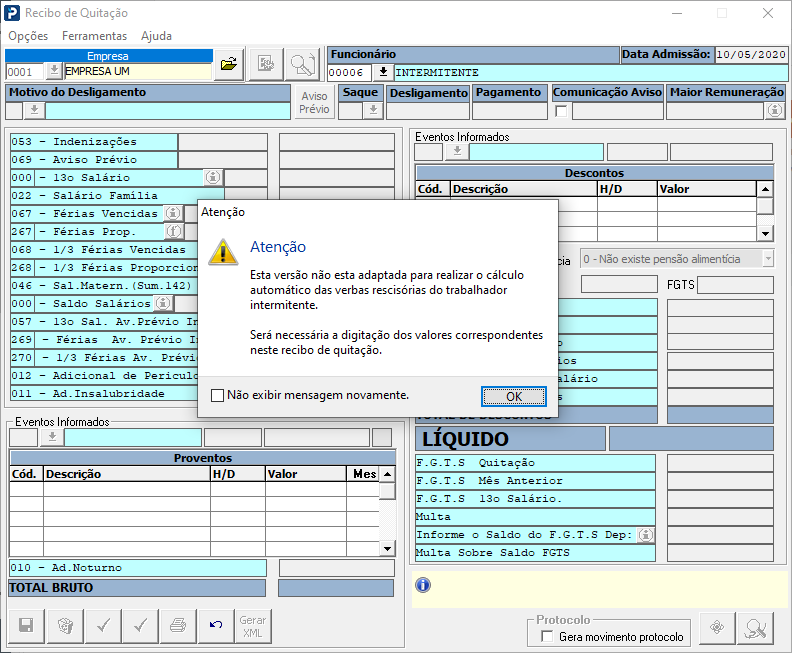The image size is (792, 653).
Task: Click the Desligamento date field
Action: point(428,111)
